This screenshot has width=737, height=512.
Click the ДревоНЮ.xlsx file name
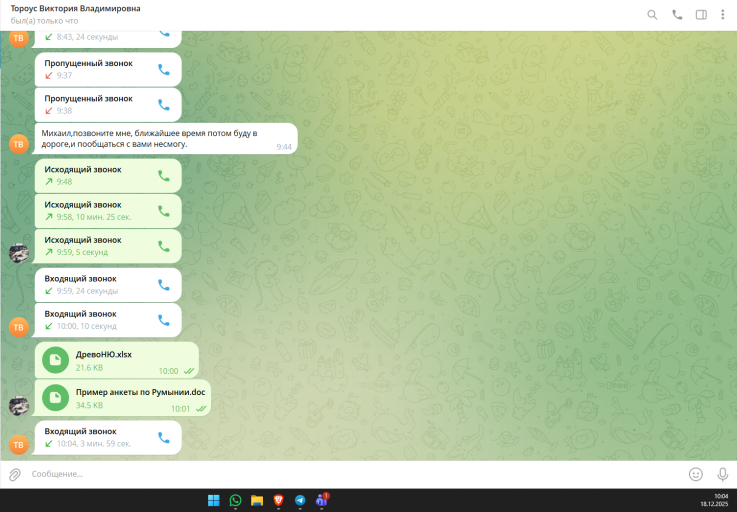click(103, 354)
